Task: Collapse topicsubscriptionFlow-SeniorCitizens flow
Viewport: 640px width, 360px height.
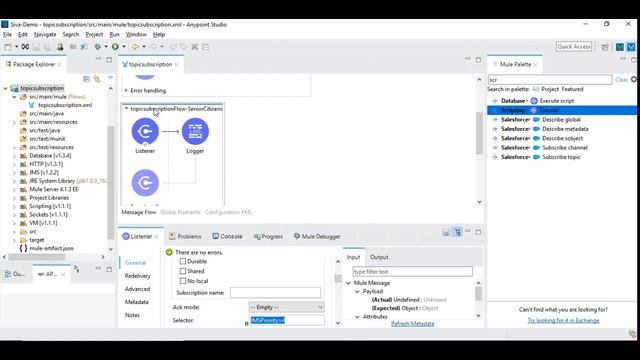Action: point(126,109)
